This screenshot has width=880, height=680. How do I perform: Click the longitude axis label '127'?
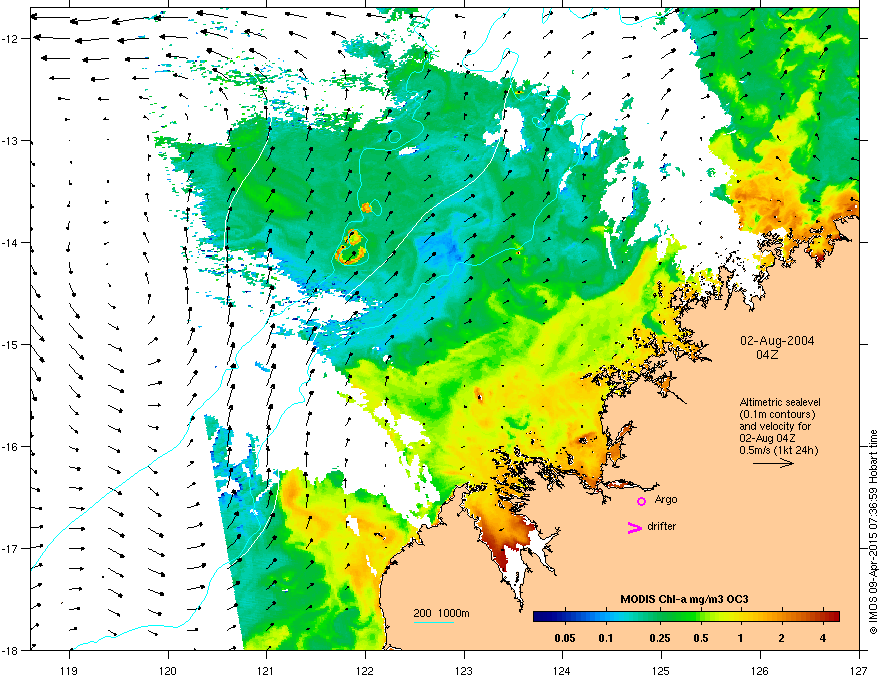click(x=859, y=670)
